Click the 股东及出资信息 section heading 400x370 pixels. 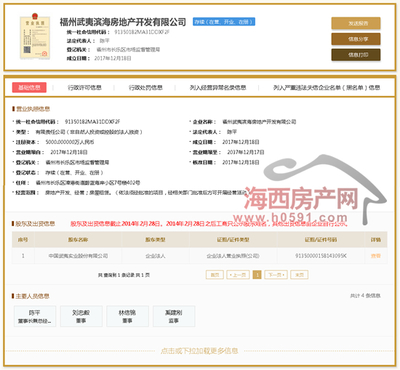[35, 224]
